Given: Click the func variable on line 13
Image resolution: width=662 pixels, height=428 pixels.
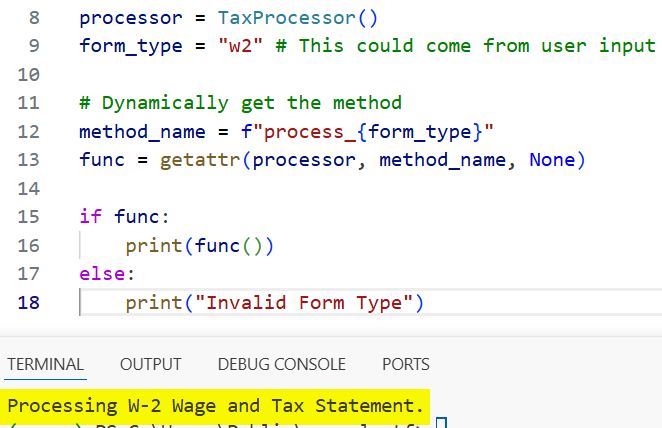Looking at the screenshot, I should (x=102, y=160).
